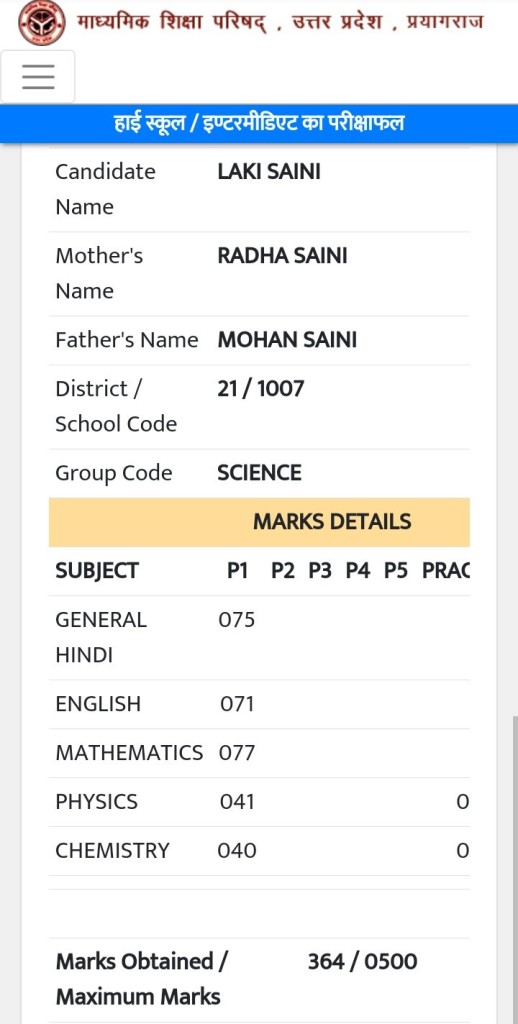
Task: Select the GENERAL HINDI subject row
Action: pyautogui.click(x=259, y=637)
